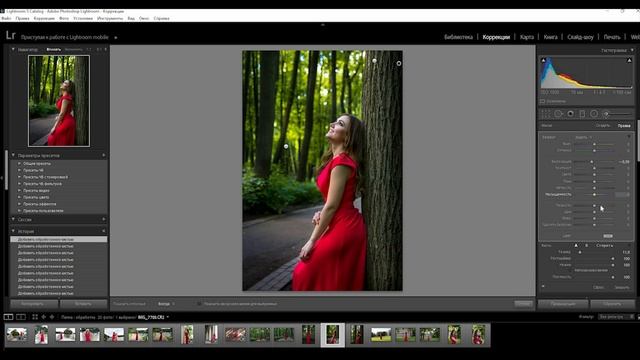Select the graduated filter tool
640x360 pixels.
click(x=582, y=114)
